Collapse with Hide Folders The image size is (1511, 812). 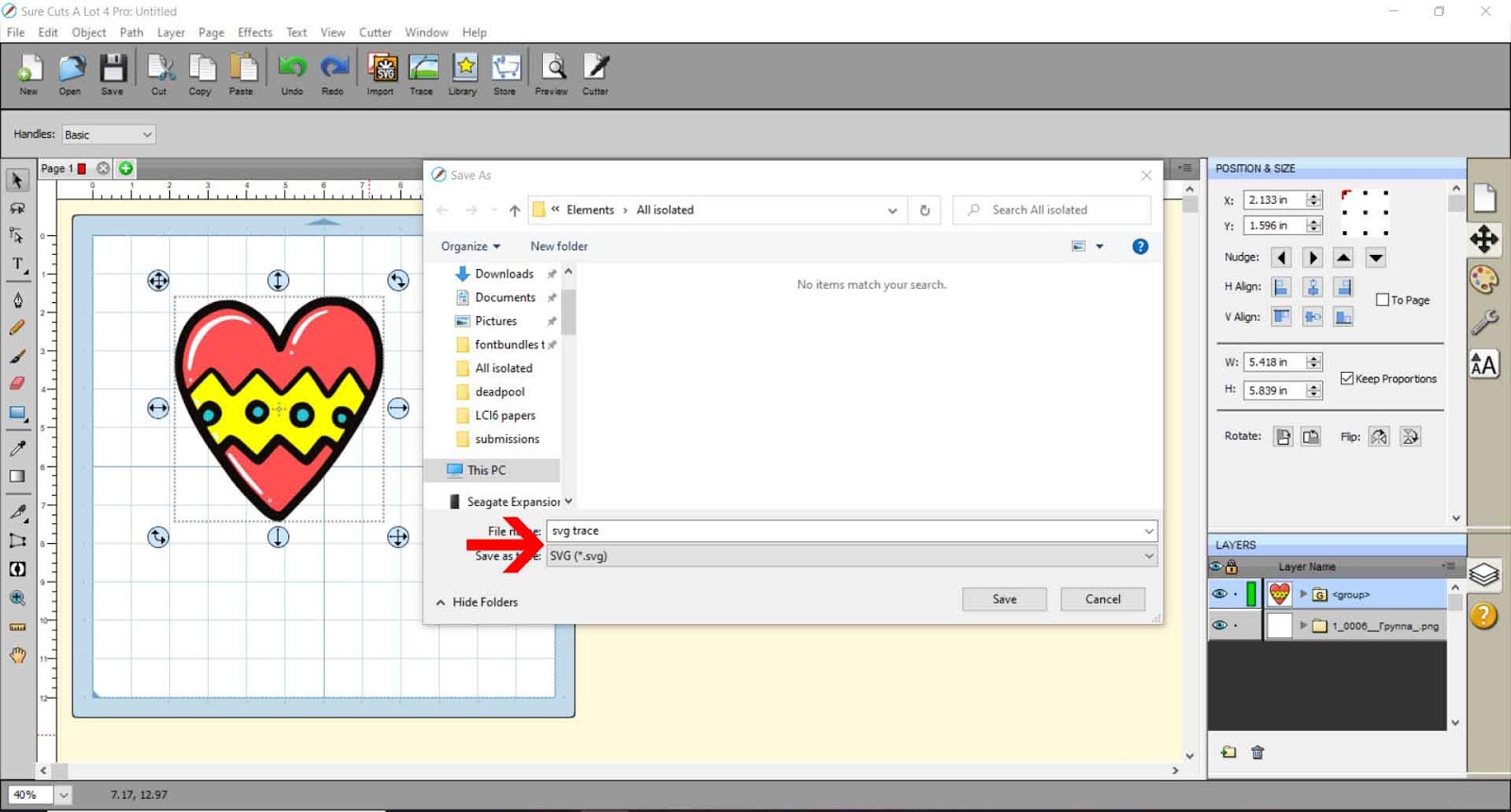477,602
